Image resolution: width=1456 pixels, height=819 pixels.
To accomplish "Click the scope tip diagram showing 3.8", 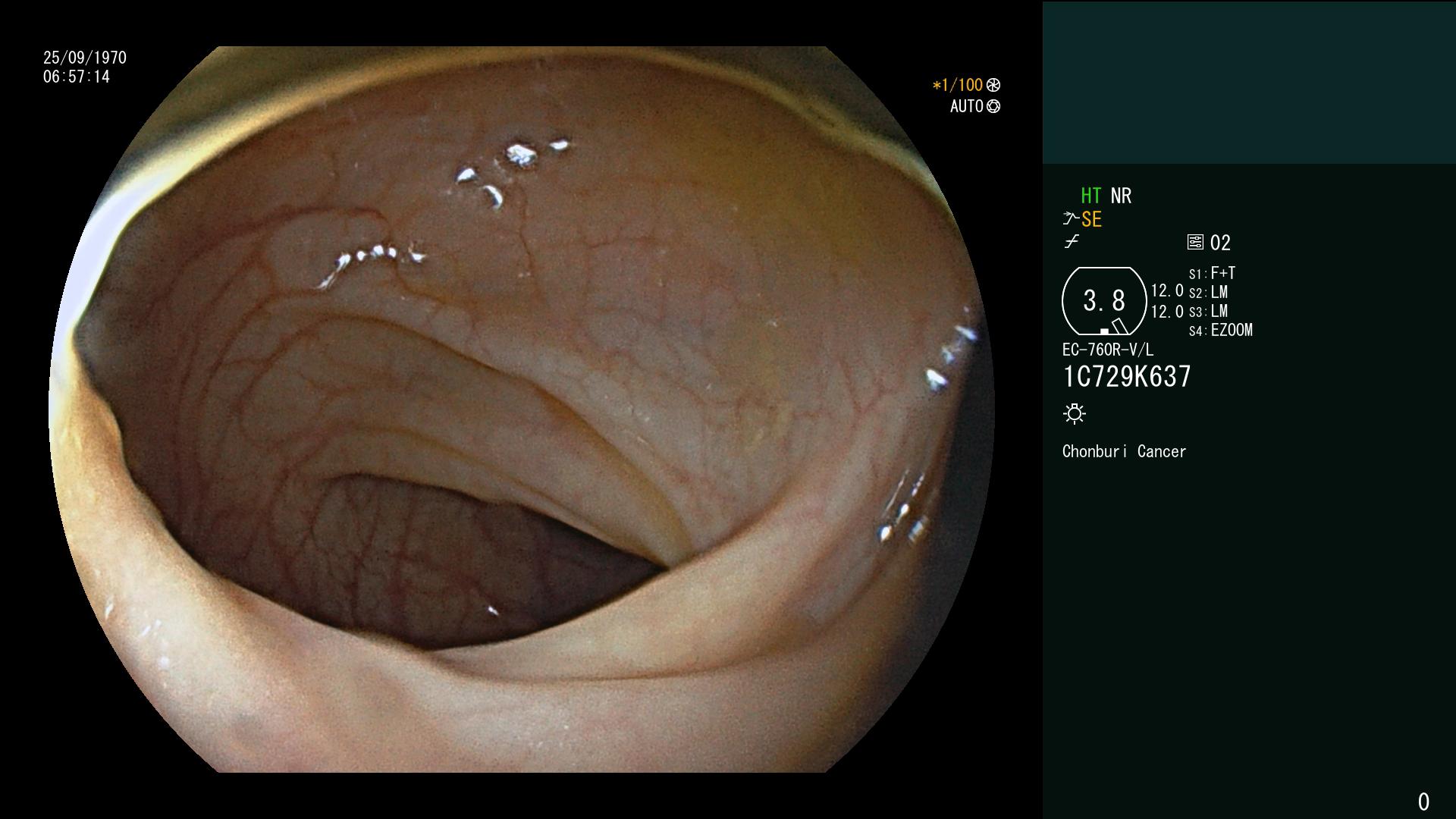I will (1104, 301).
